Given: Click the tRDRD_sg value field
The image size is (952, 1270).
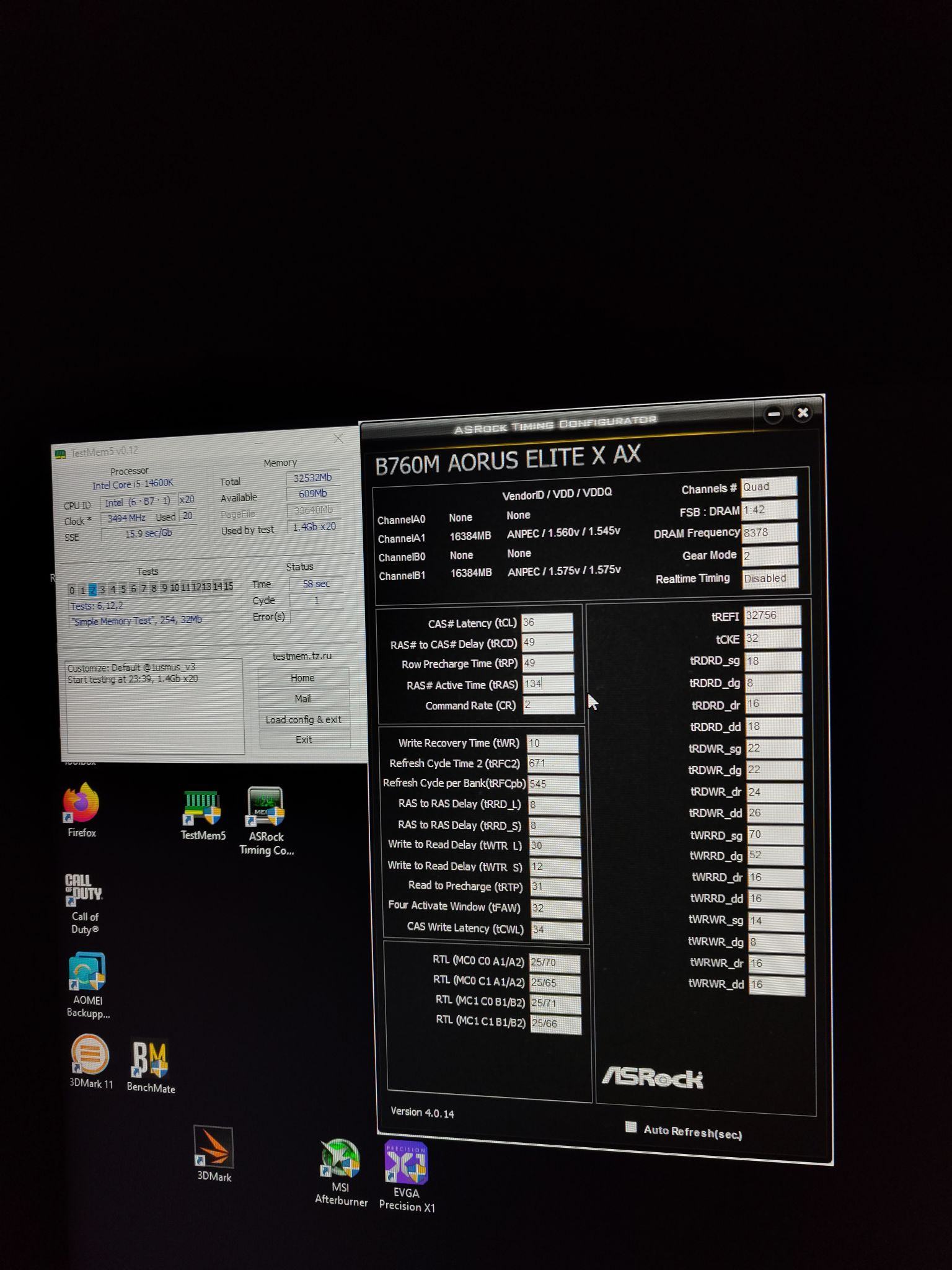Looking at the screenshot, I should 773,661.
